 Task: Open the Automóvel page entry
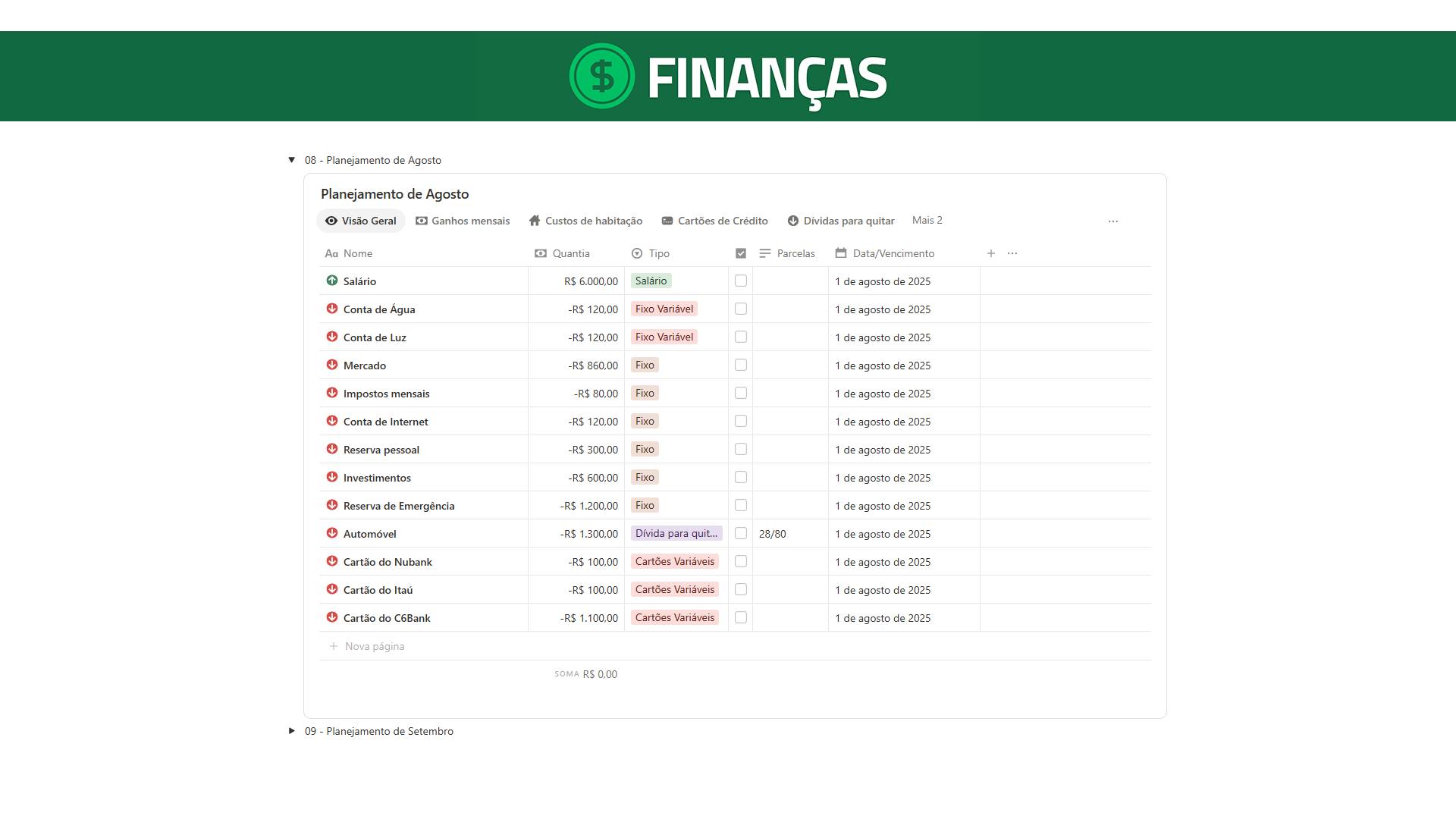point(369,534)
